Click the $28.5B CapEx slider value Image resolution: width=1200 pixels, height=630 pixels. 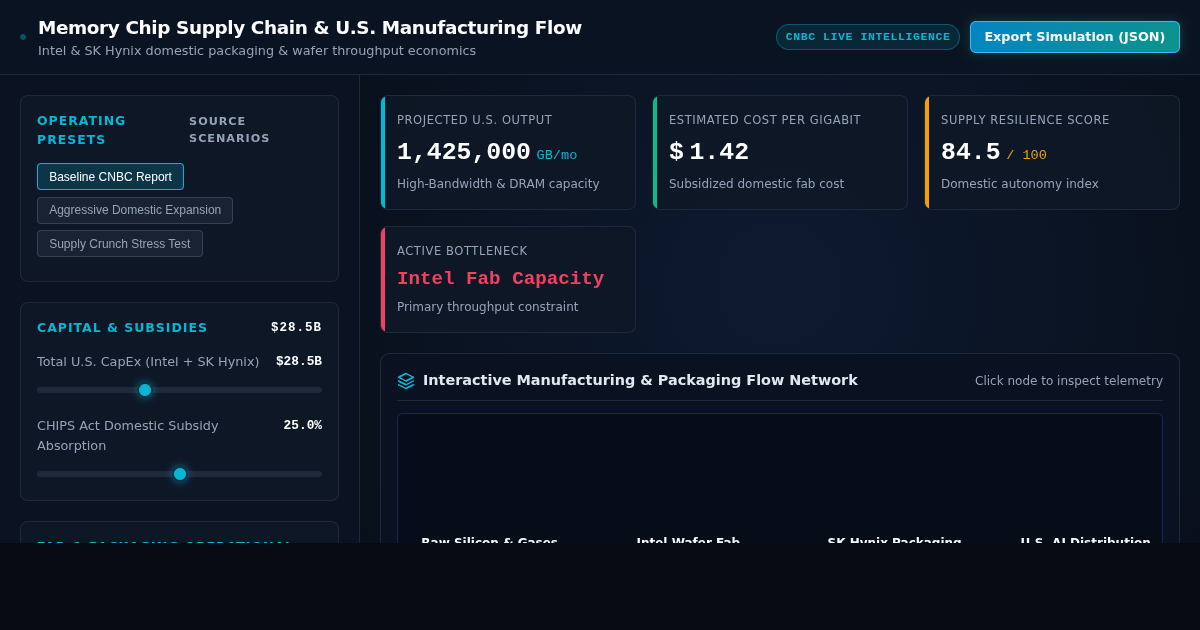point(299,361)
